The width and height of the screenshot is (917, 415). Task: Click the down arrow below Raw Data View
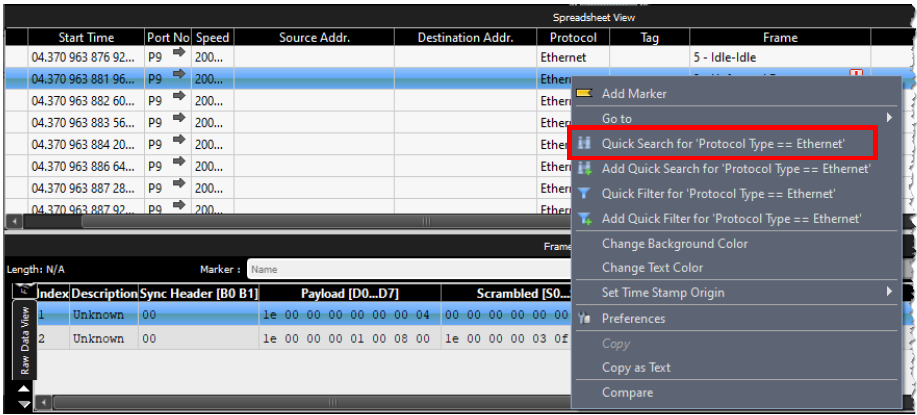[24, 403]
